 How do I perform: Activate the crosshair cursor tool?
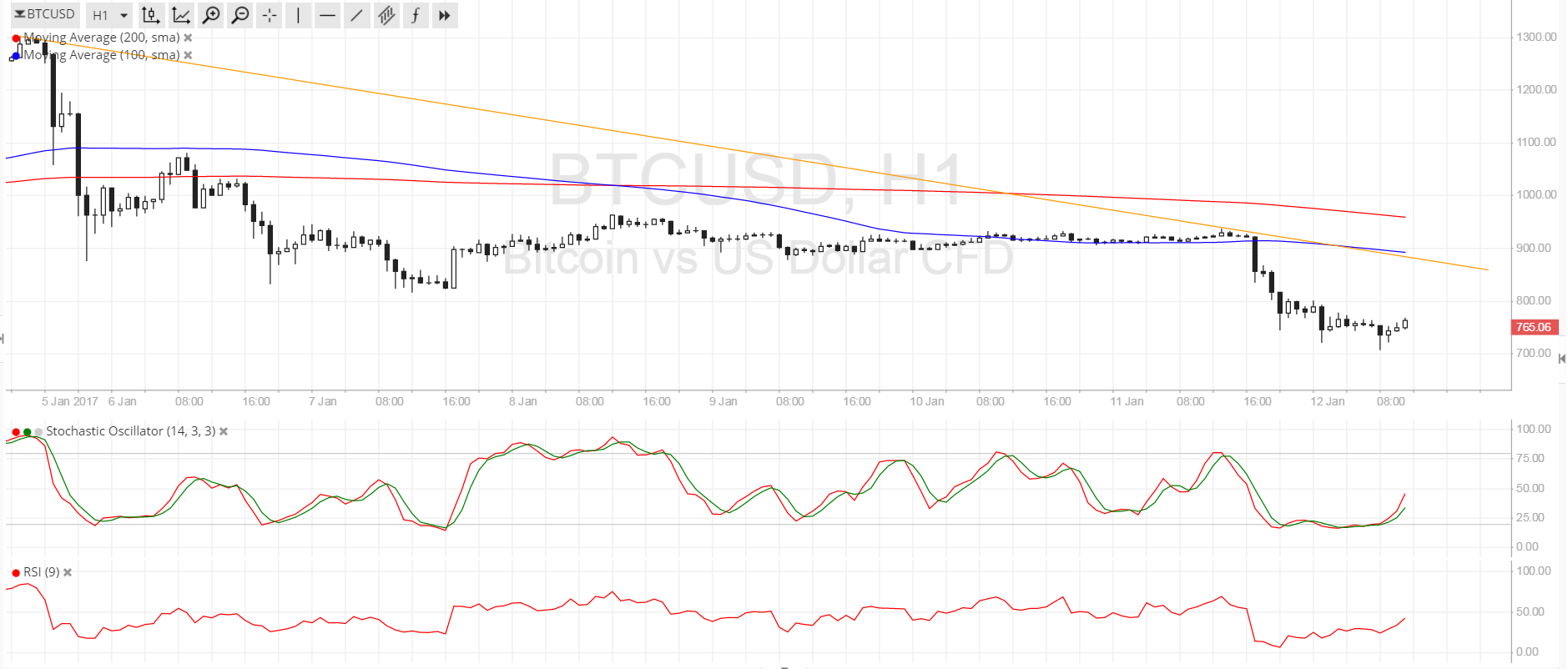[270, 15]
